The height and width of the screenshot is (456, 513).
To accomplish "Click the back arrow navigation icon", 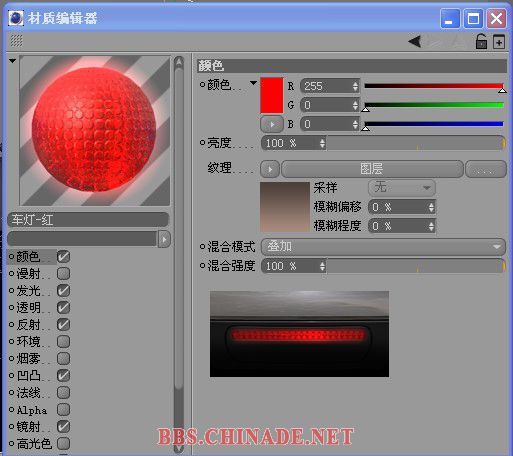I will (414, 42).
